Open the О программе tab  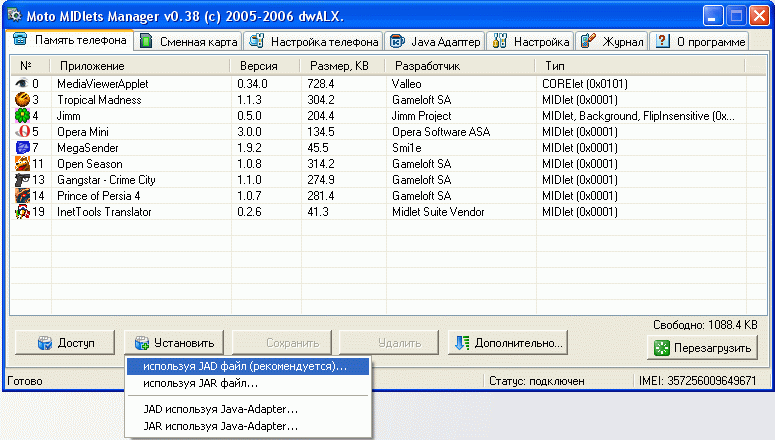coord(699,42)
